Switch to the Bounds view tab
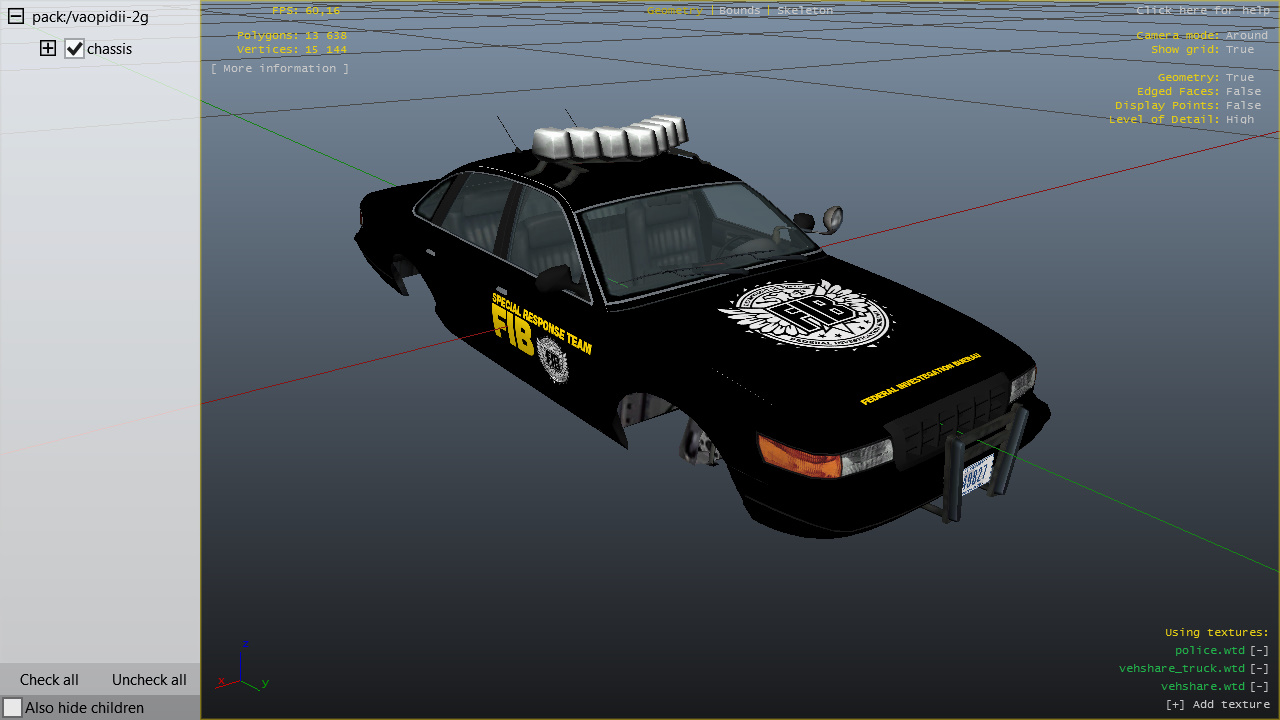Image resolution: width=1280 pixels, height=720 pixels. [739, 10]
